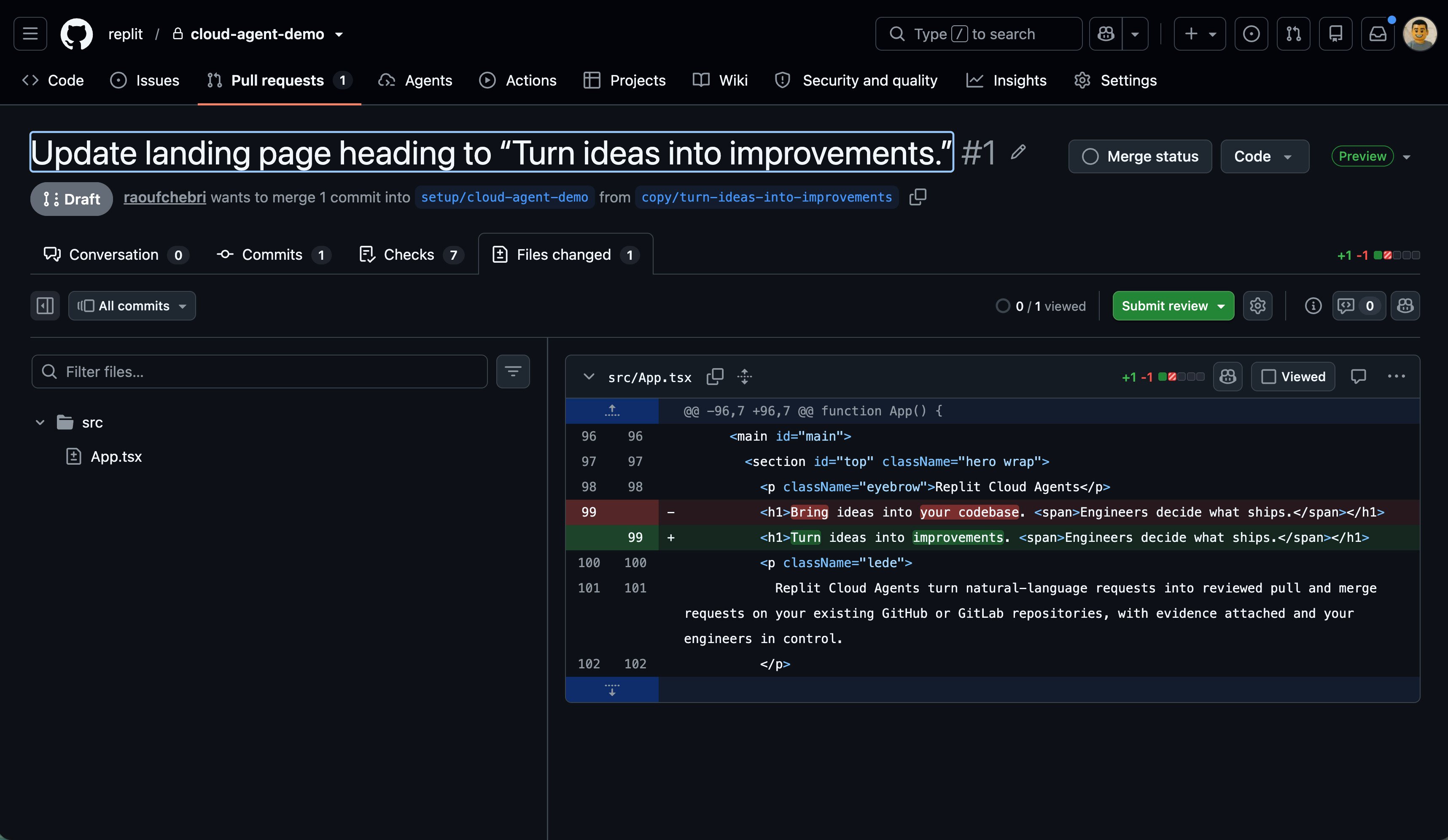Viewport: 1448px width, 840px height.
Task: Open the issues shortcut icon in header
Action: click(1251, 34)
